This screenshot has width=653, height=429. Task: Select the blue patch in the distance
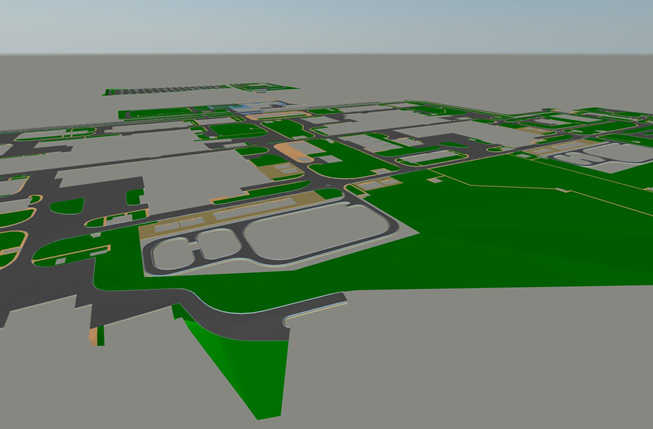[x=247, y=107]
